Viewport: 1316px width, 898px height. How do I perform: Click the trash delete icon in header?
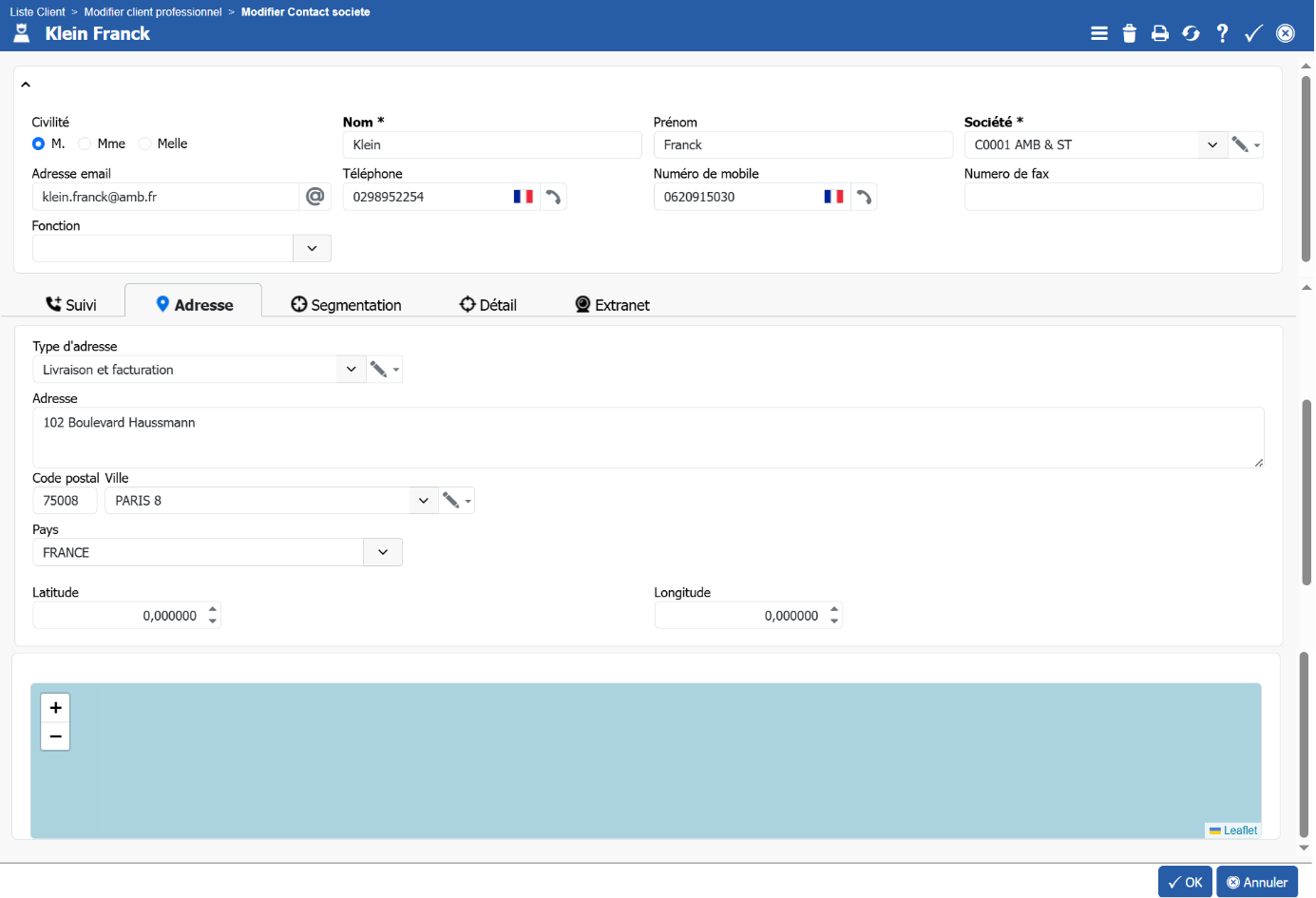pyautogui.click(x=1129, y=33)
